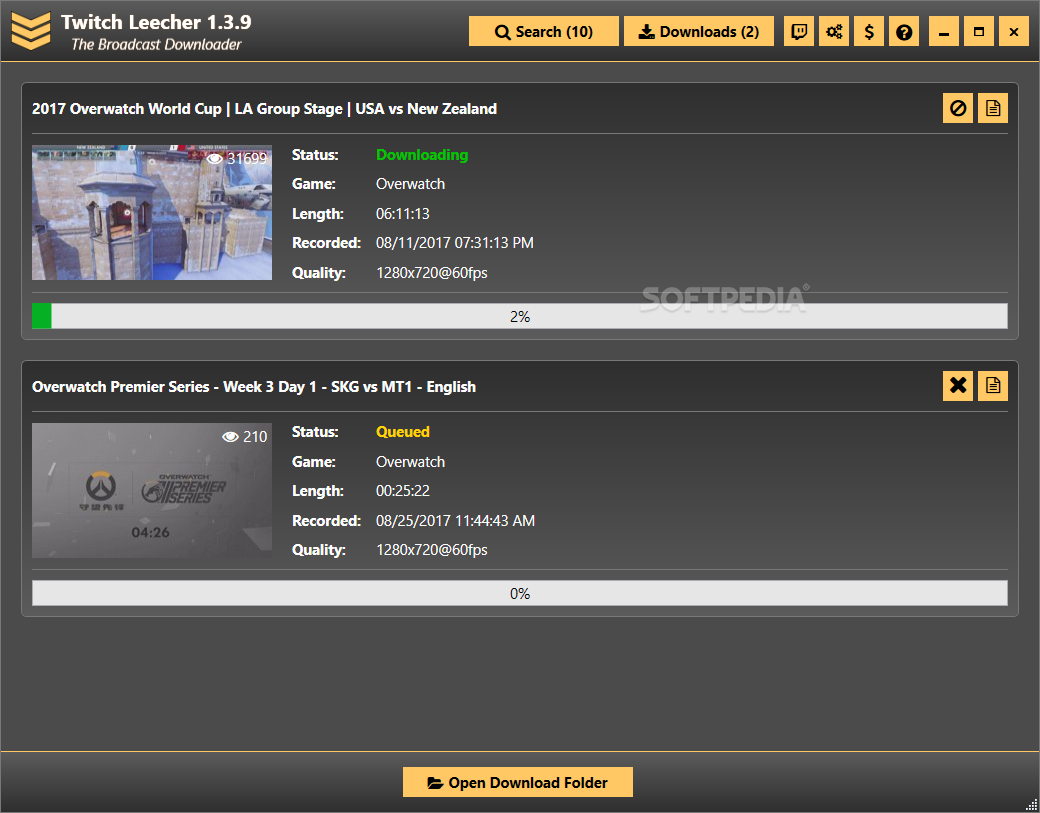The height and width of the screenshot is (813, 1040).
Task: Click the Overwatch World Cup video thumbnail
Action: pyautogui.click(x=152, y=212)
